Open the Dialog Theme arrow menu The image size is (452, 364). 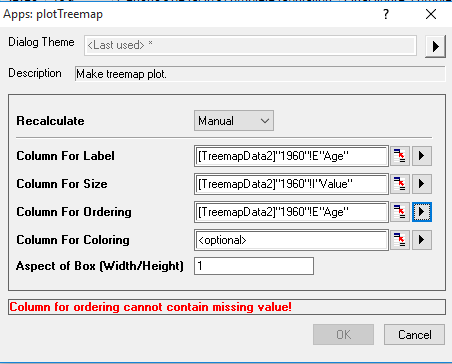435,46
